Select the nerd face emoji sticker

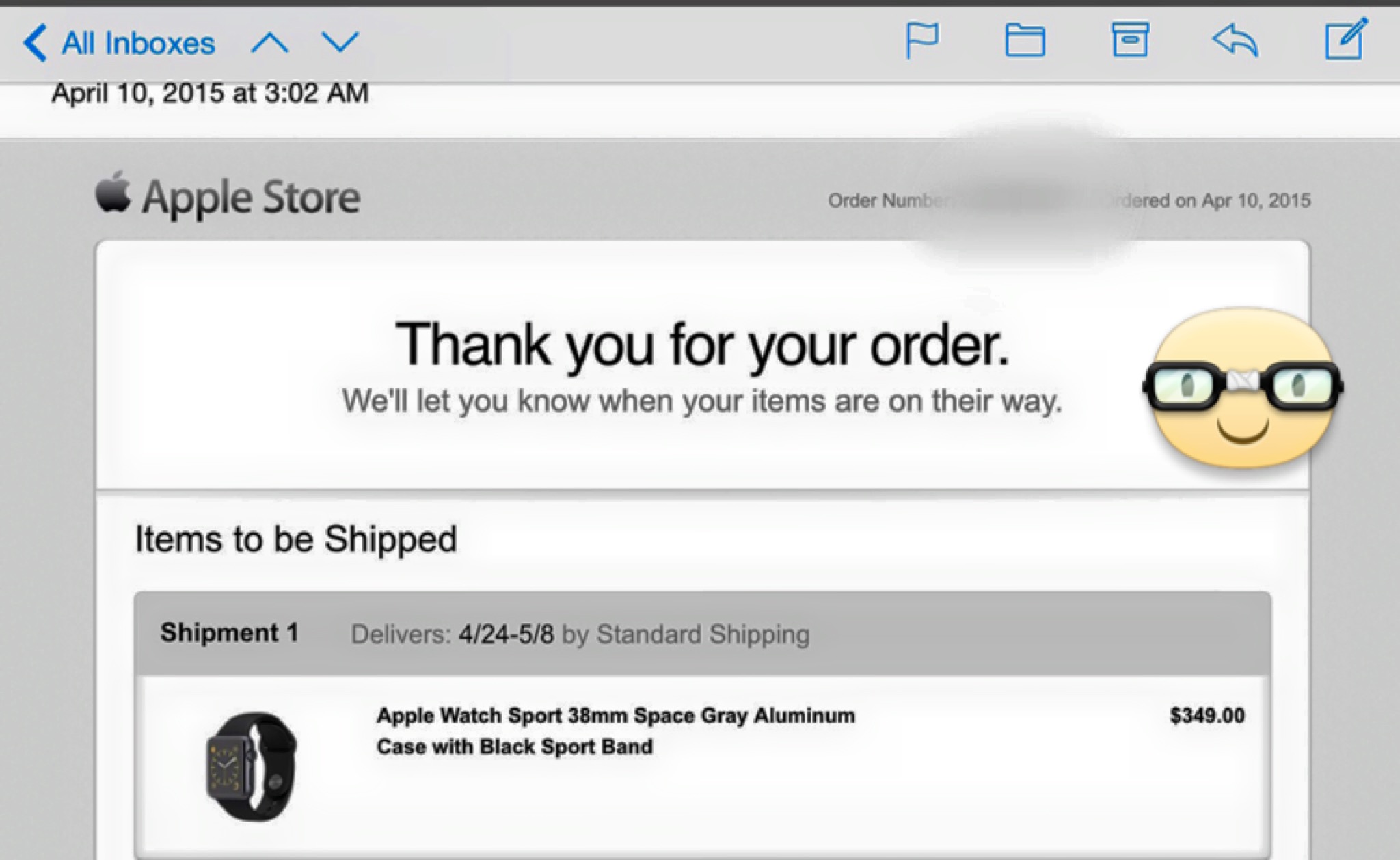pos(1243,388)
